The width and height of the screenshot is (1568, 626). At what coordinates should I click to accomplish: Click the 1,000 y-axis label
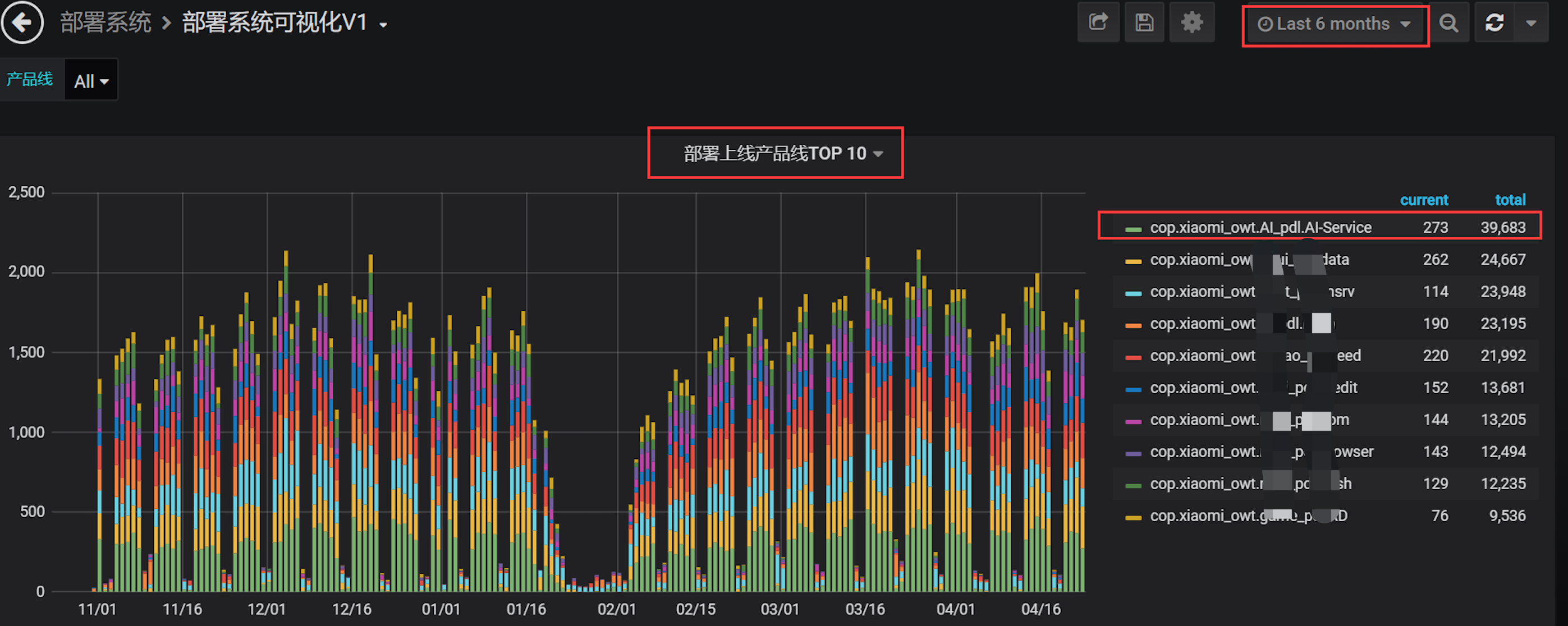(x=26, y=432)
